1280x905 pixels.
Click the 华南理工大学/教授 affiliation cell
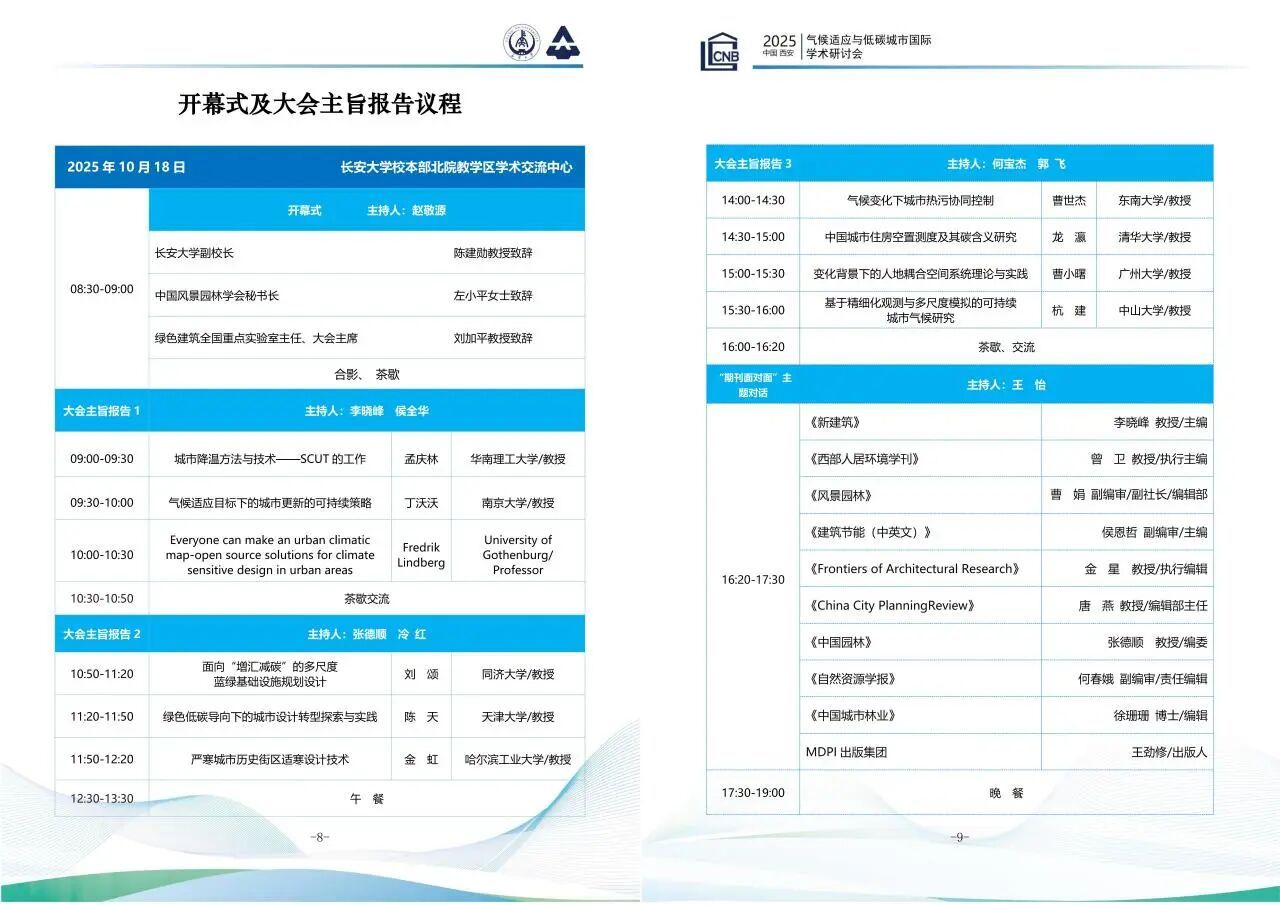(517, 459)
